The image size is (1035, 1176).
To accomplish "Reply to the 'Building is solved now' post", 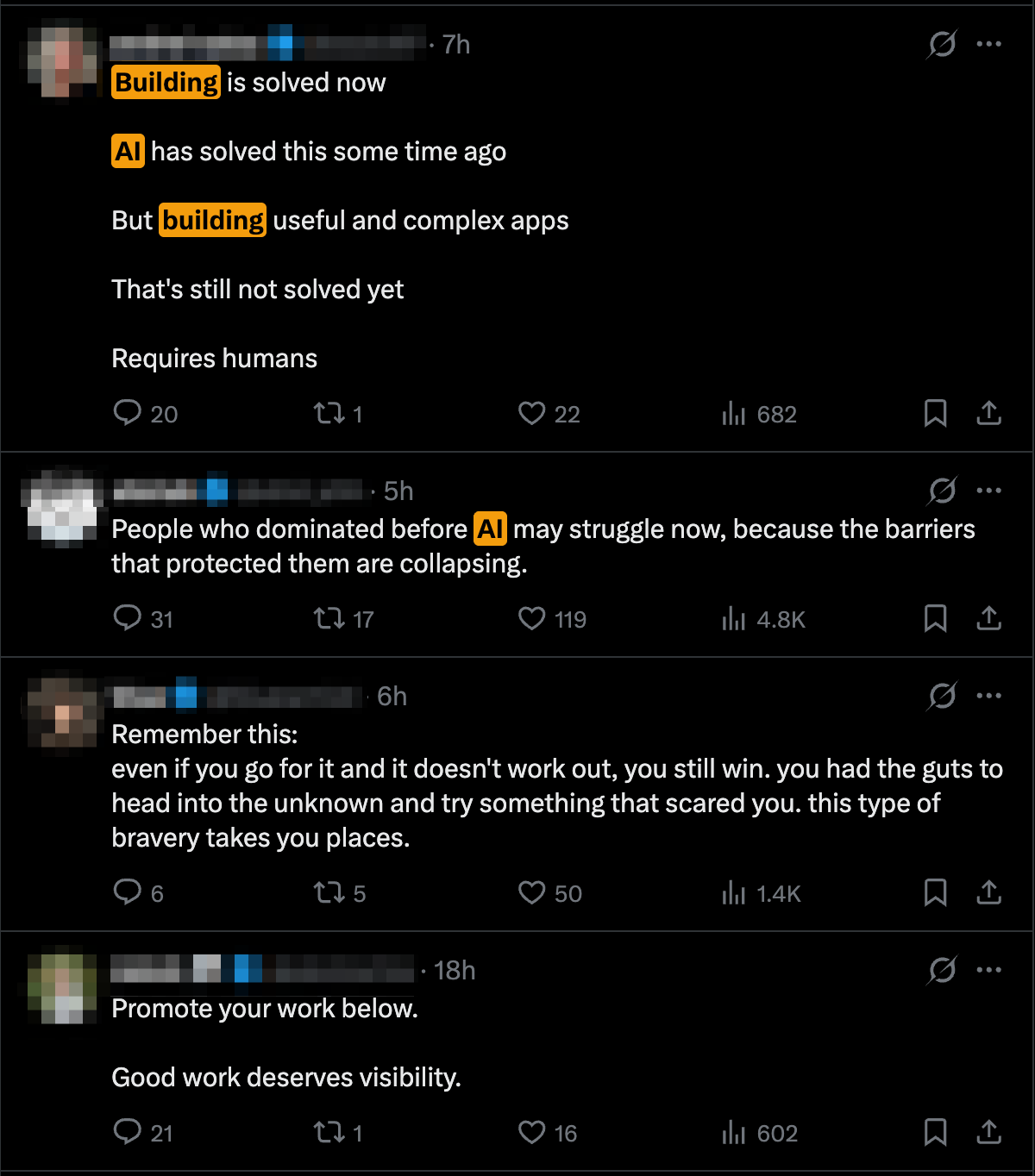I will (128, 413).
